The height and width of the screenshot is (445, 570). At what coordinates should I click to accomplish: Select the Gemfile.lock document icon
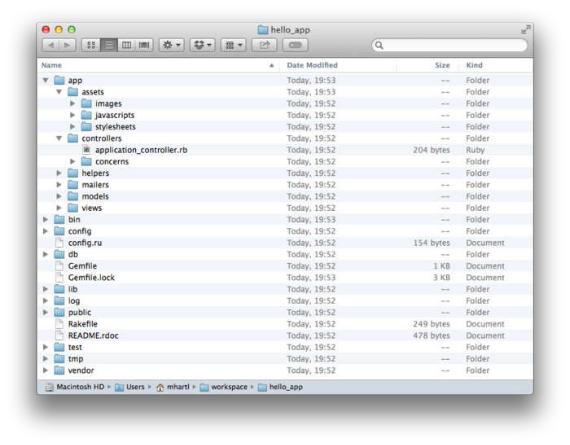tap(59, 277)
